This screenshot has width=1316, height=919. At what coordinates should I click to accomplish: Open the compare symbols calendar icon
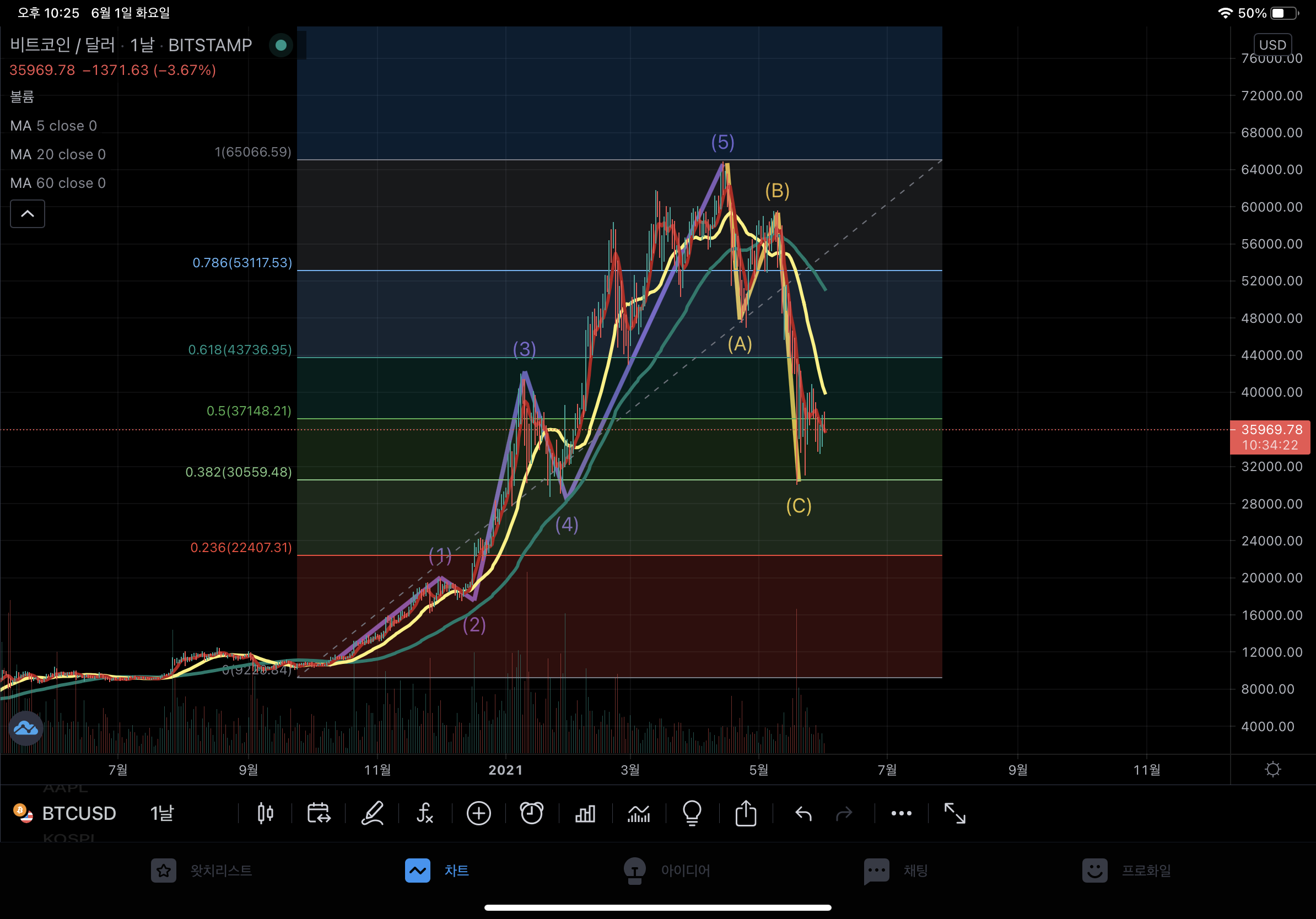coord(319,813)
